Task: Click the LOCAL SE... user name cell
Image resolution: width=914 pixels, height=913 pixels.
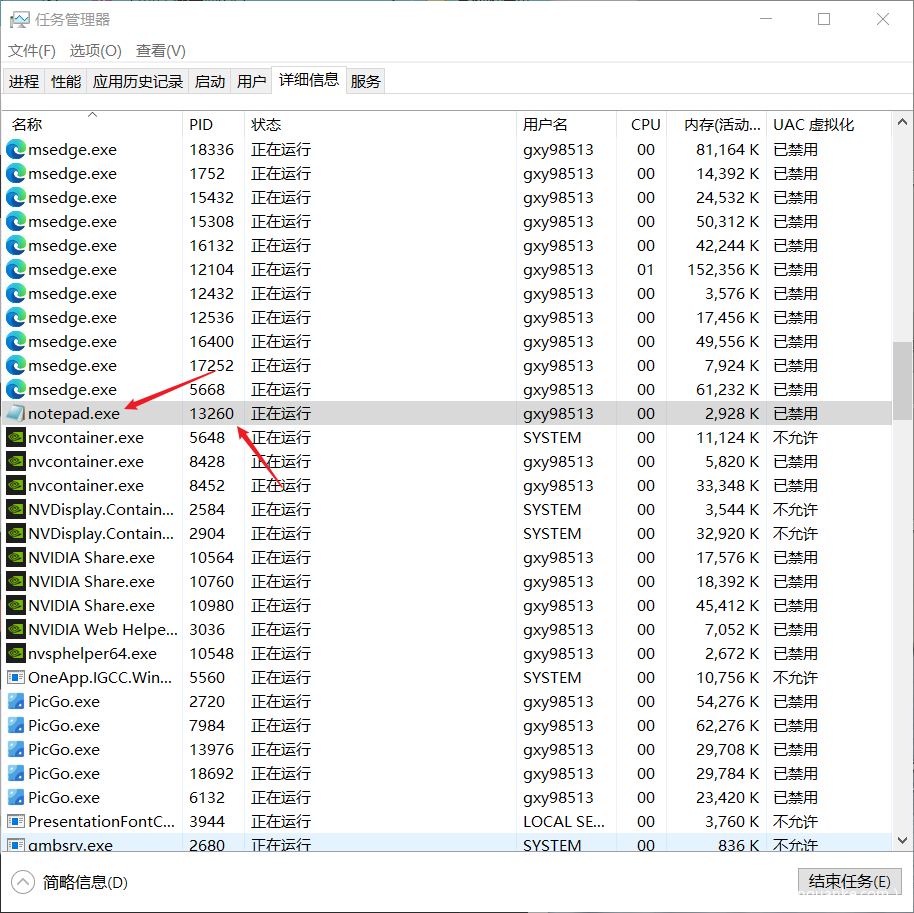Action: (564, 821)
